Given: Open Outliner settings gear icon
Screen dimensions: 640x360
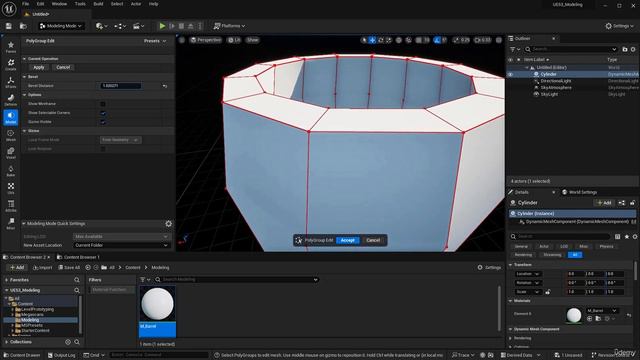Looking at the screenshot, I should pos(633,49).
